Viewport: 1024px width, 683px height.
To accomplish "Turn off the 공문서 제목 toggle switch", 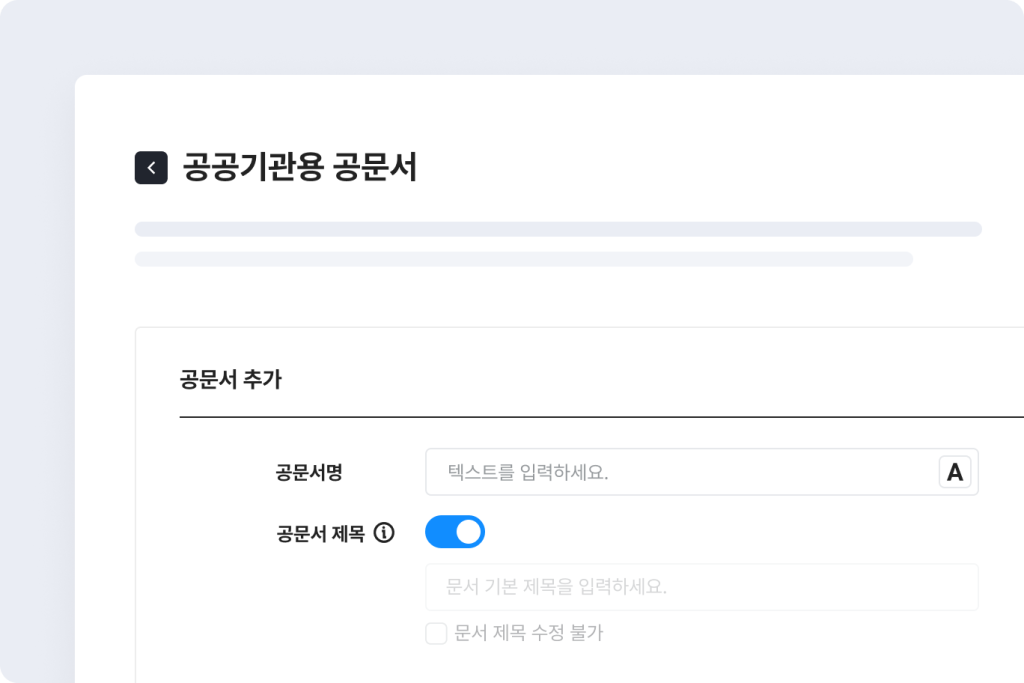I will click(455, 532).
